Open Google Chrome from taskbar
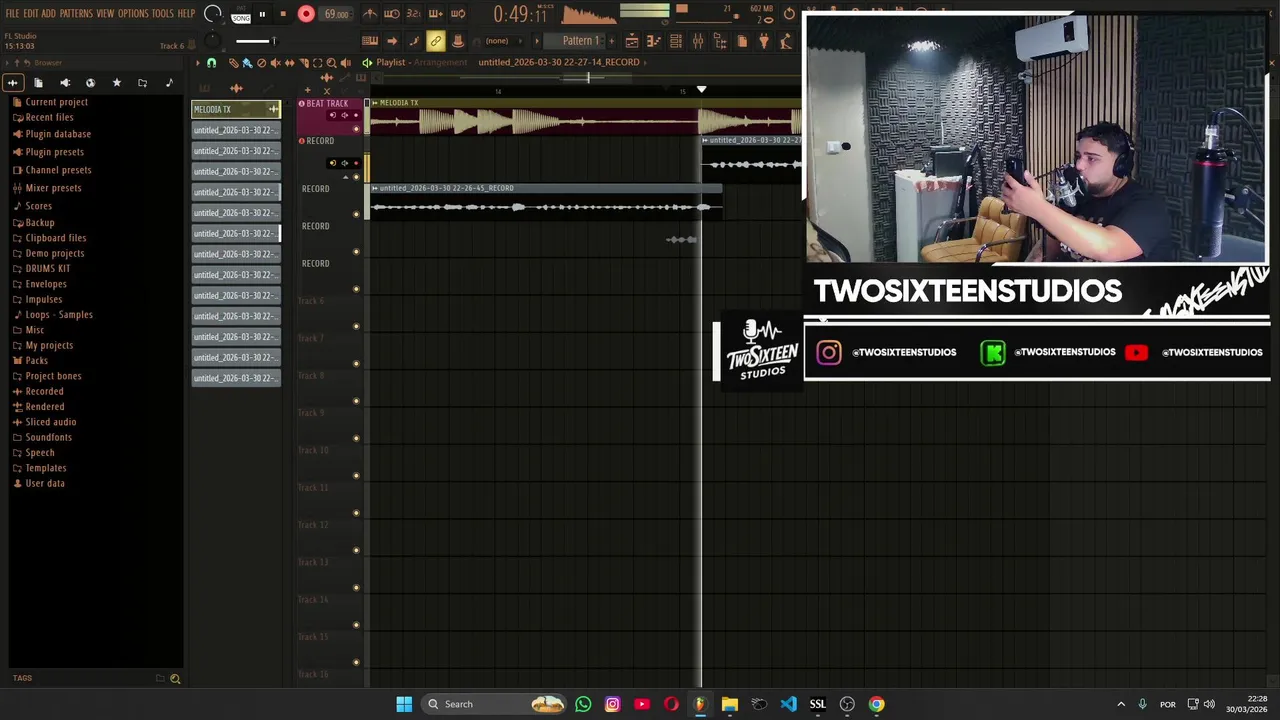1280x720 pixels. point(876,704)
